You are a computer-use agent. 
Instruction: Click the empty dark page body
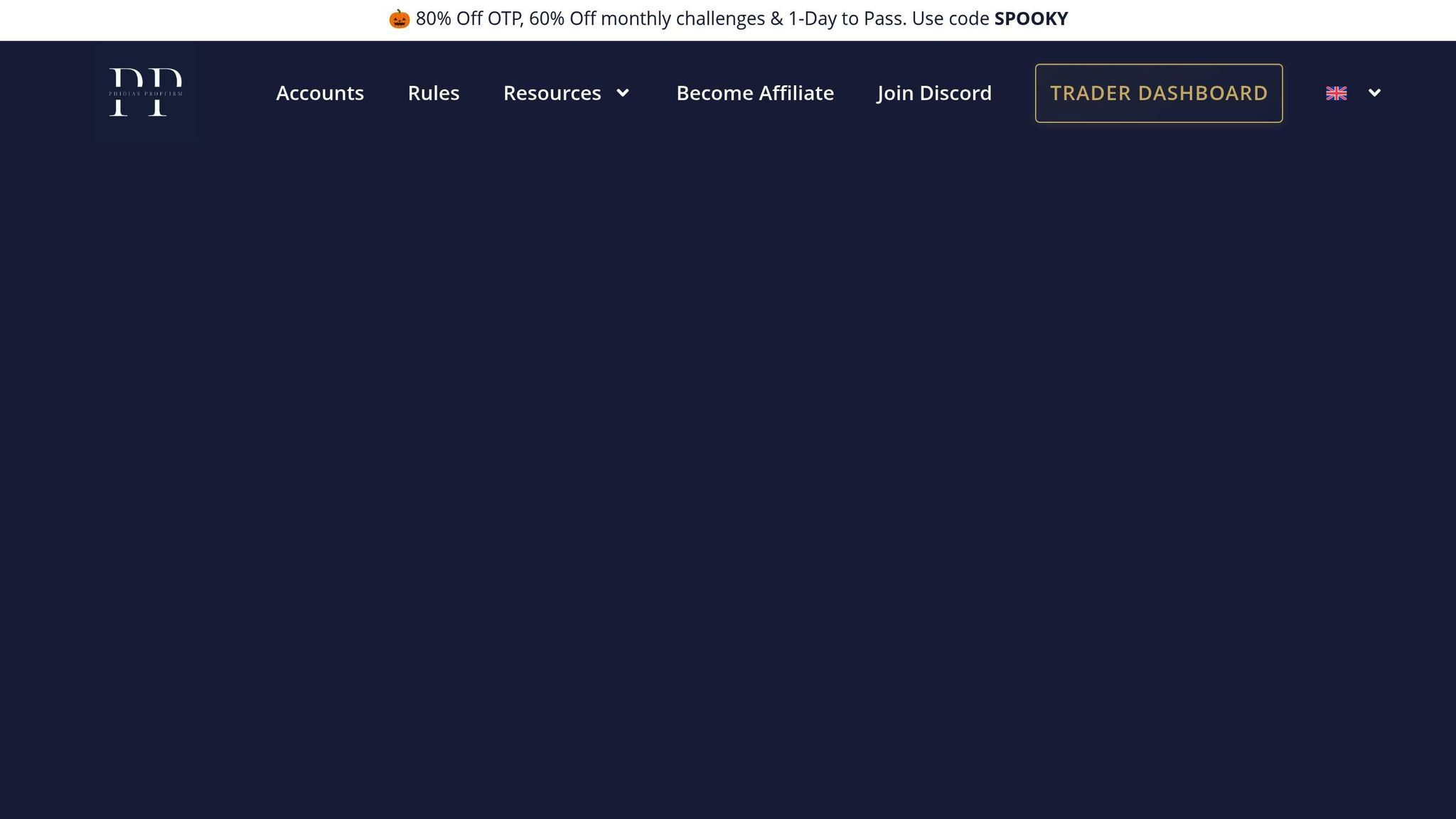728,469
